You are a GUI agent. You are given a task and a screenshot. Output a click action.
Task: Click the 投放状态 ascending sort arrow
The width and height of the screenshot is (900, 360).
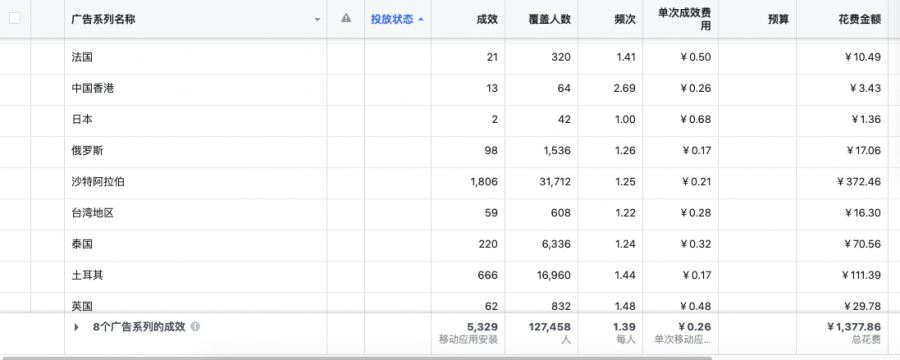(x=421, y=19)
